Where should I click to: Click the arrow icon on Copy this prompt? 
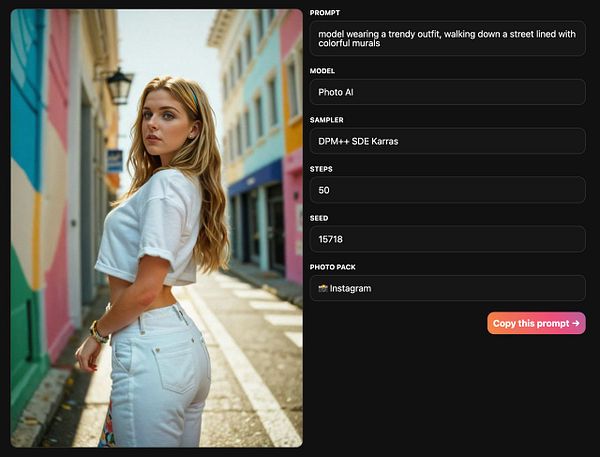[x=576, y=323]
